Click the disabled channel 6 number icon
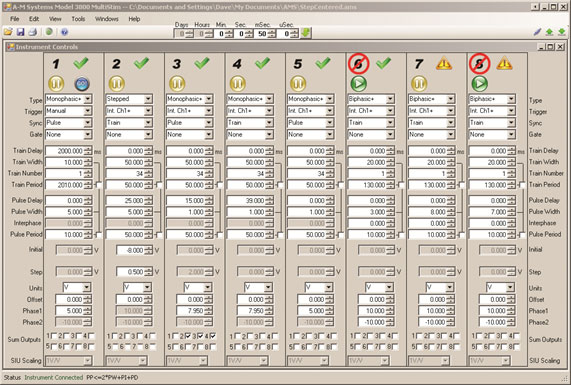571x385 pixels. [358, 64]
